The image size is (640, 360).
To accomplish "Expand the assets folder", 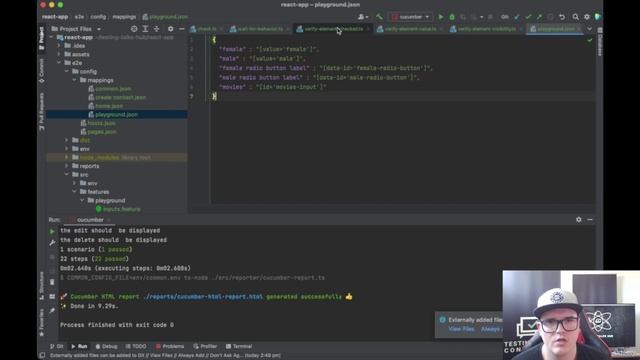I will (x=59, y=54).
